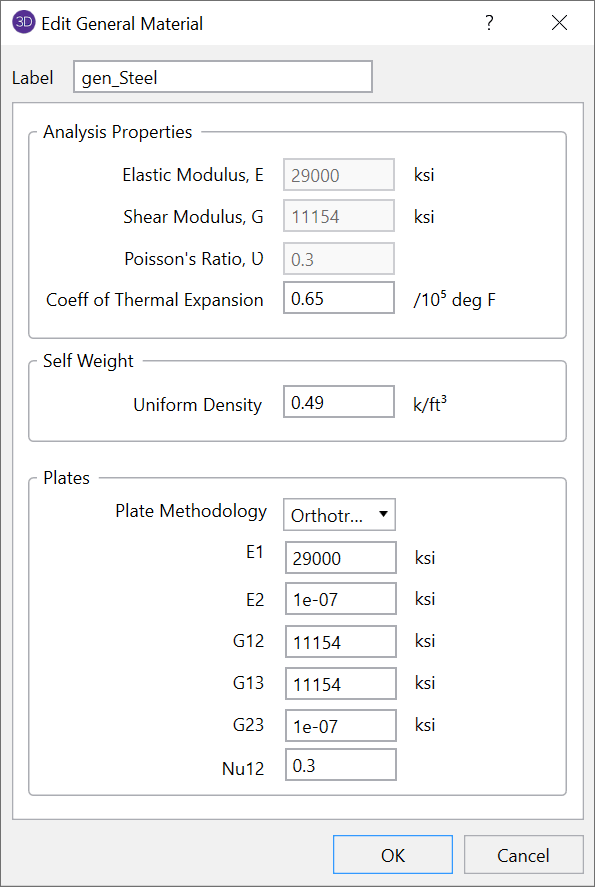
Task: Click the Analysis Properties group header
Action: click(117, 132)
